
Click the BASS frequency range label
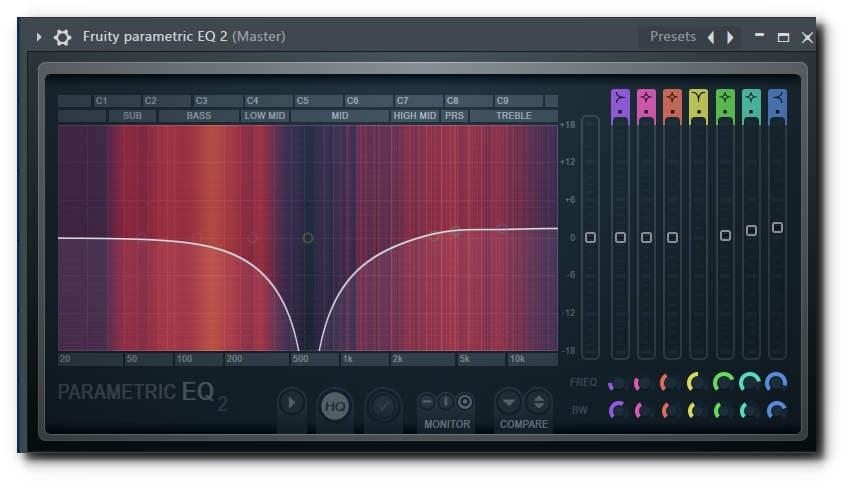point(199,116)
